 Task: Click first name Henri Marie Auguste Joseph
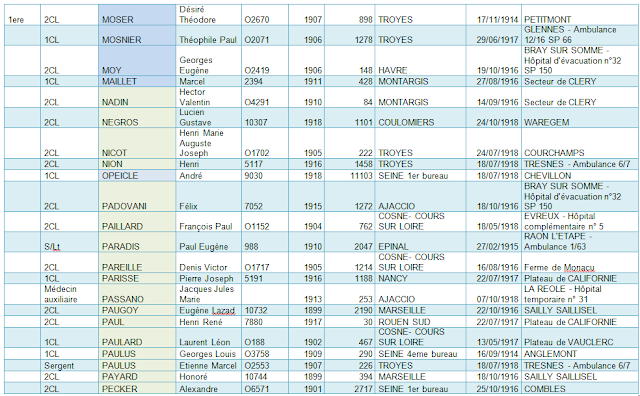[x=201, y=143]
